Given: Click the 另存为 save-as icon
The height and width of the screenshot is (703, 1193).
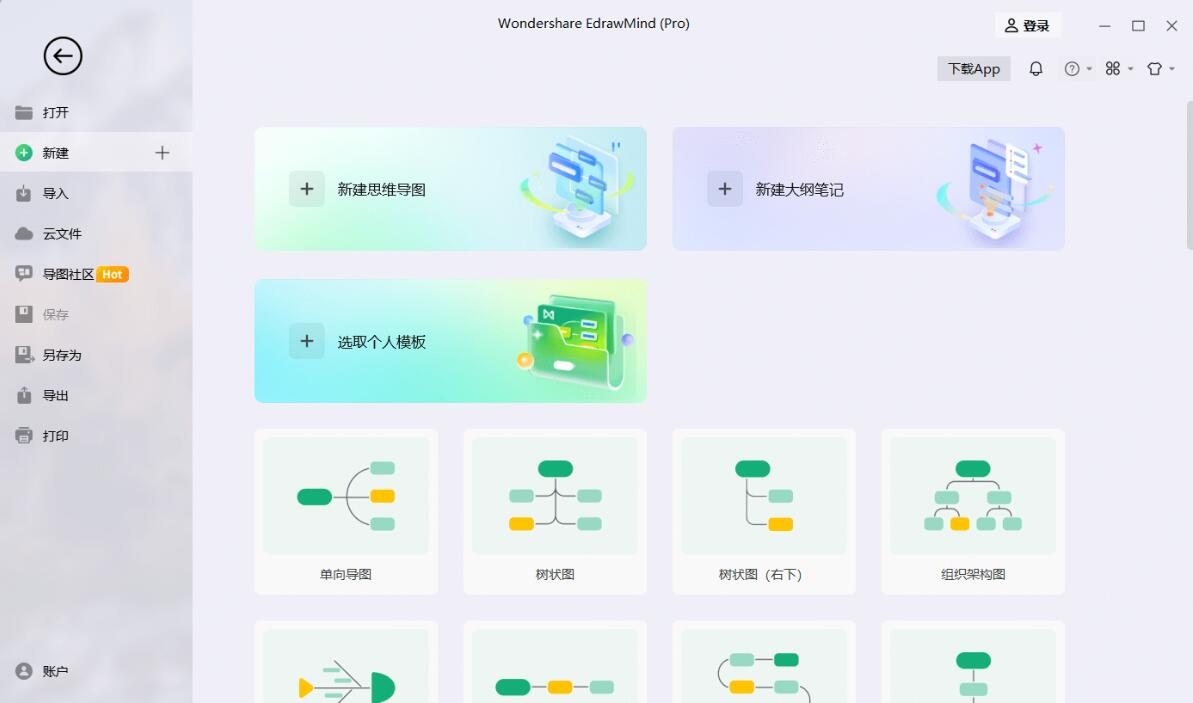Looking at the screenshot, I should tap(24, 354).
